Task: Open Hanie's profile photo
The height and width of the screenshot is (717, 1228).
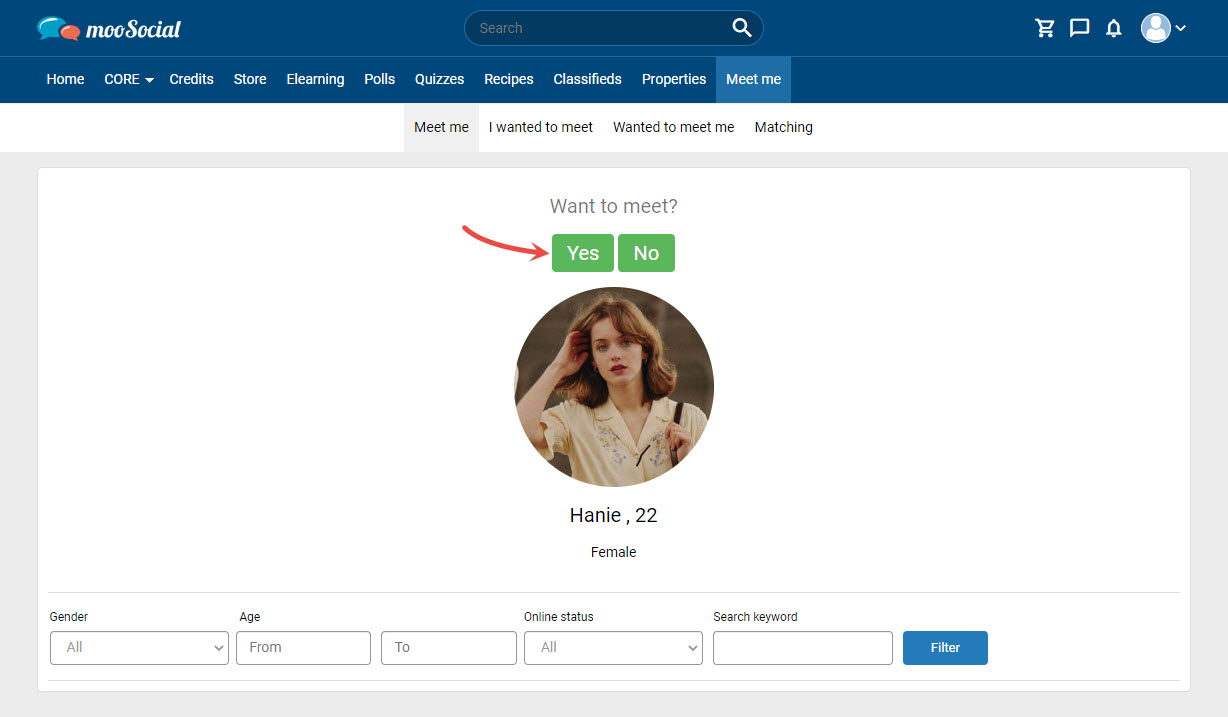Action: [x=614, y=387]
